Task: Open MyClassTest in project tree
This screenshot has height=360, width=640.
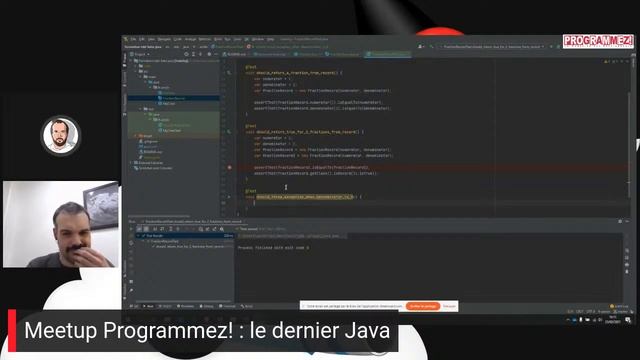Action: tap(169, 131)
